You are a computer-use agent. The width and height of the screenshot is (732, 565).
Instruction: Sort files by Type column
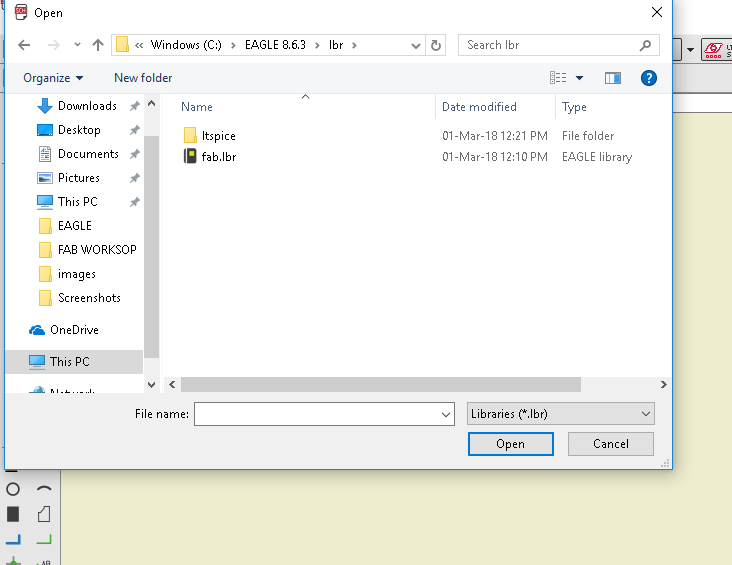574,107
